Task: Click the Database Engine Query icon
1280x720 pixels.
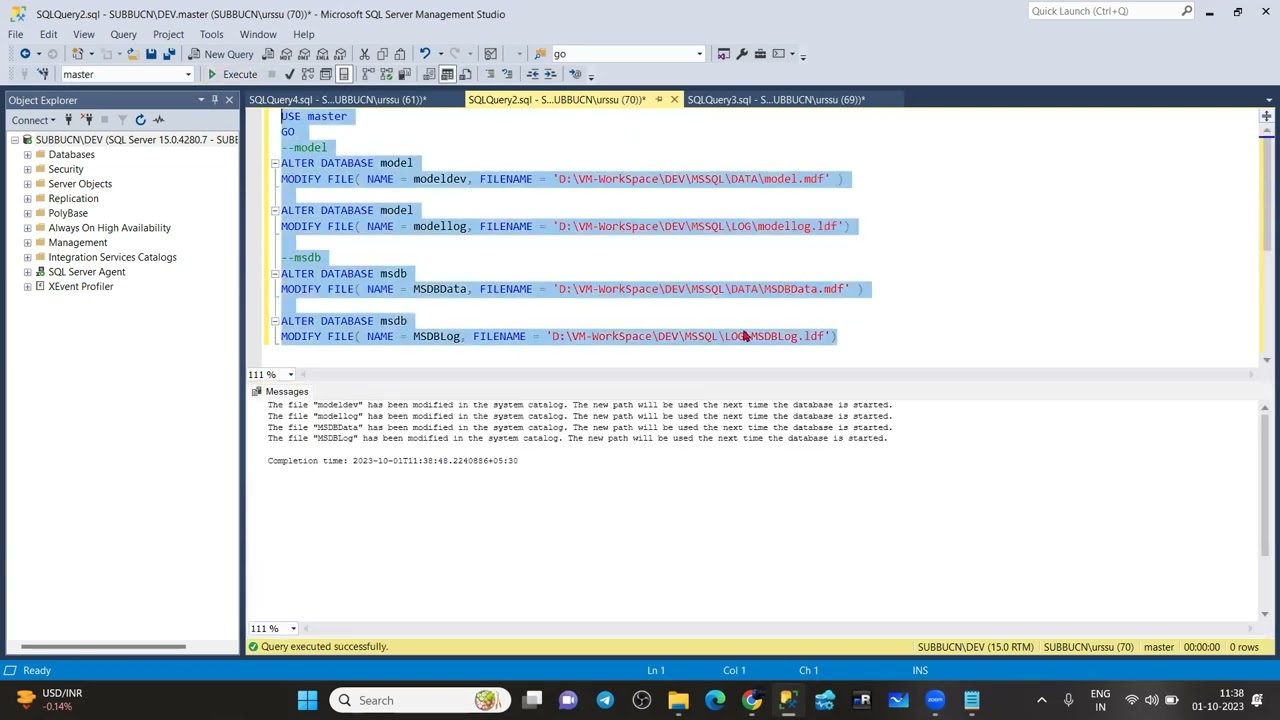Action: 268,54
